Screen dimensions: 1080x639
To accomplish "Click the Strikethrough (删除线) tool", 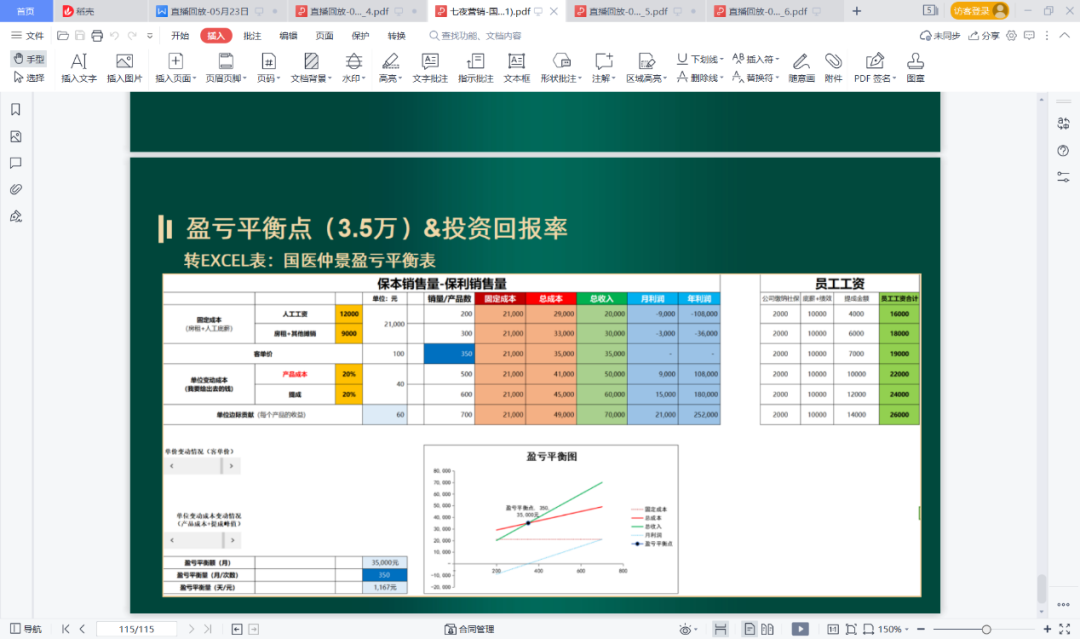I will [700, 78].
